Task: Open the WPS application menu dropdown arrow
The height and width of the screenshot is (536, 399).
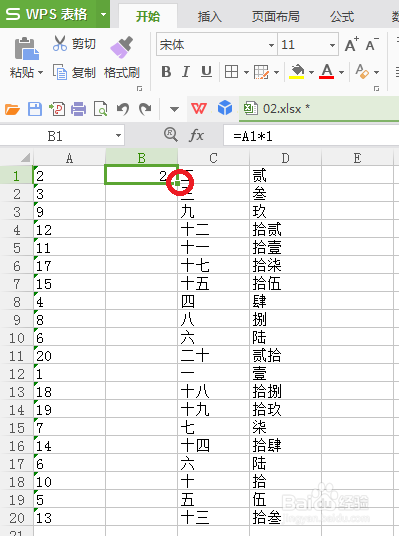Action: pos(103,15)
